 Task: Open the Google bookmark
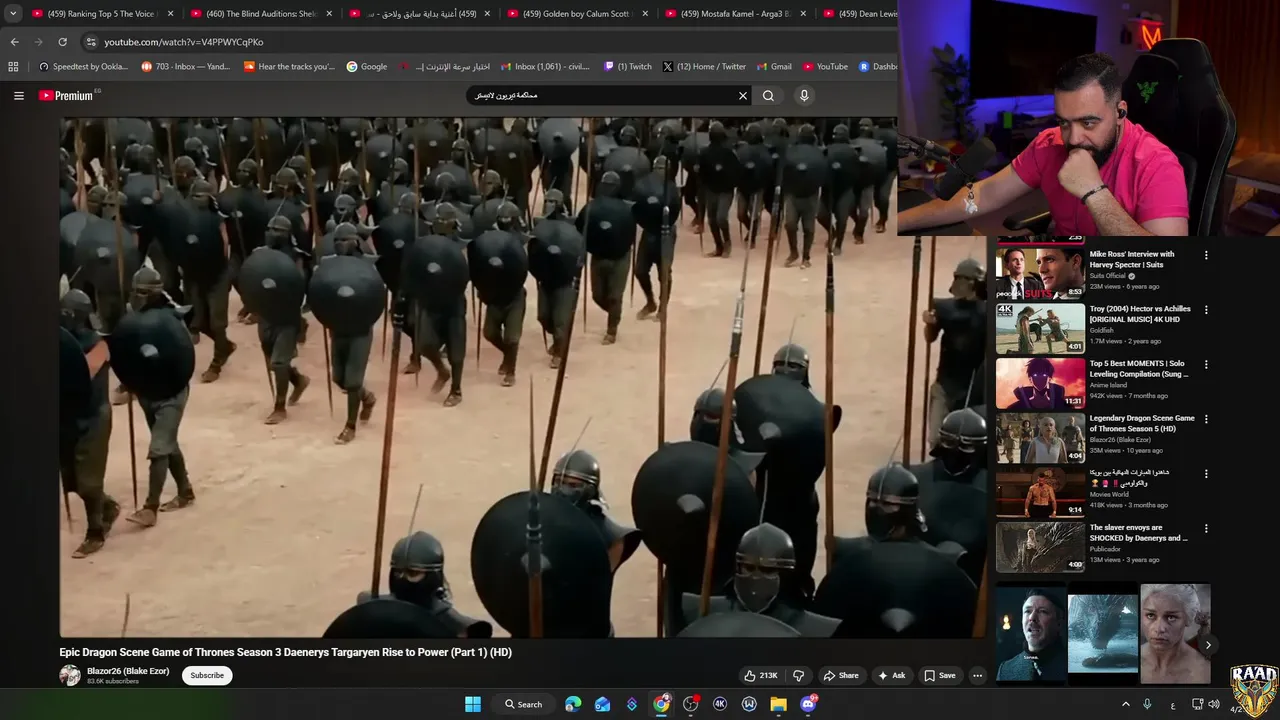click(x=367, y=67)
